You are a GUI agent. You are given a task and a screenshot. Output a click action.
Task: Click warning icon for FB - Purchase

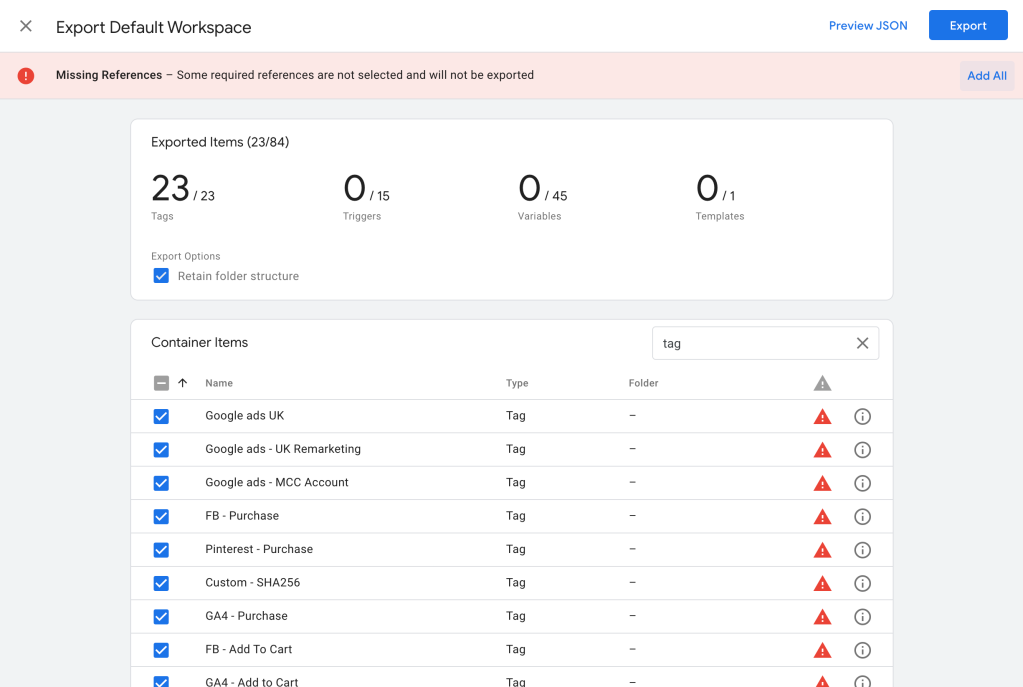(x=822, y=516)
